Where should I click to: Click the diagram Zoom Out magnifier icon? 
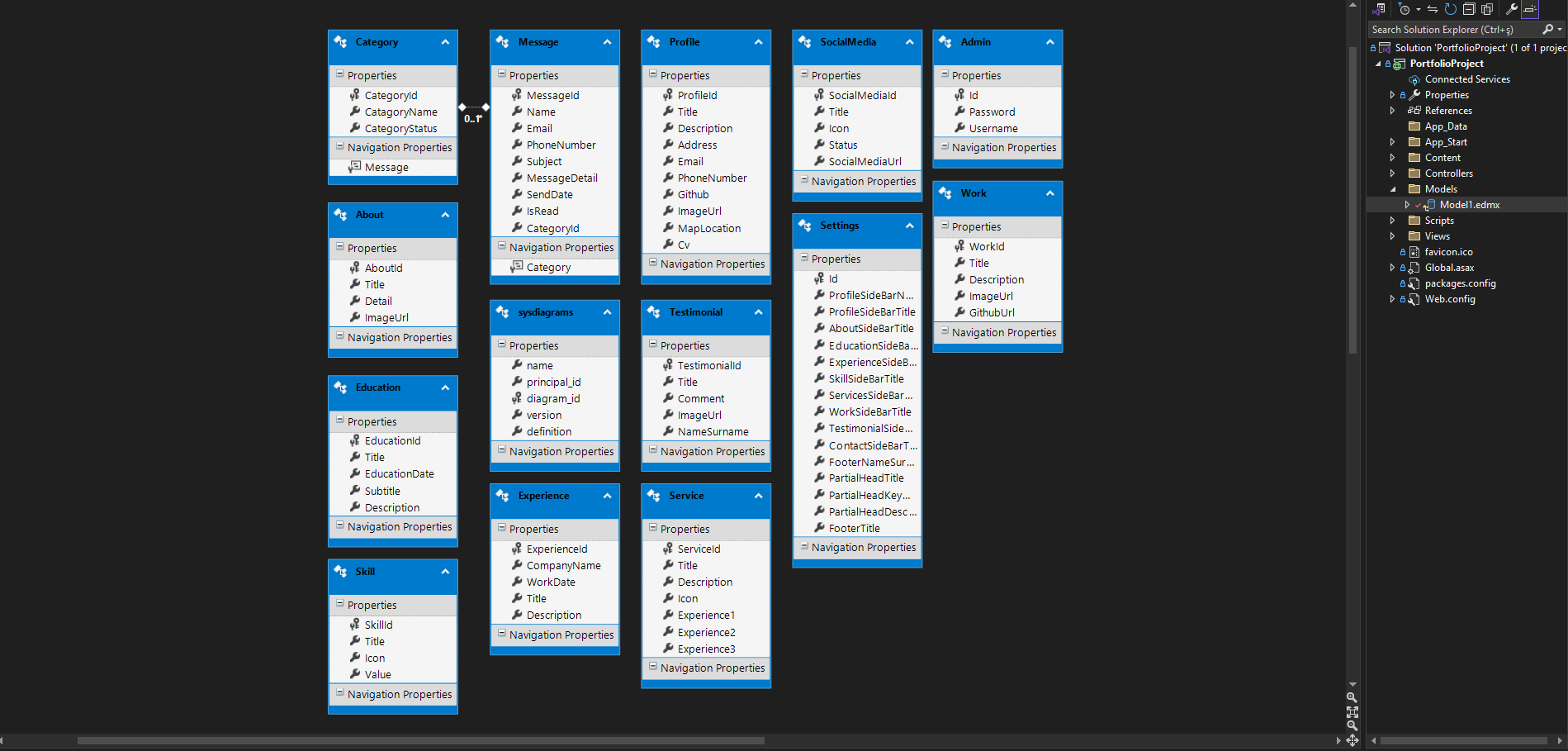click(x=1352, y=725)
